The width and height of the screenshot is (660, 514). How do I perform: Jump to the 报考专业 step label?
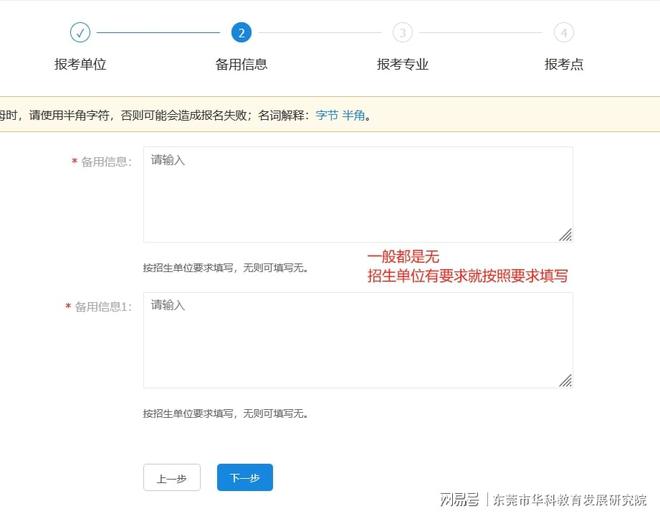click(x=402, y=64)
